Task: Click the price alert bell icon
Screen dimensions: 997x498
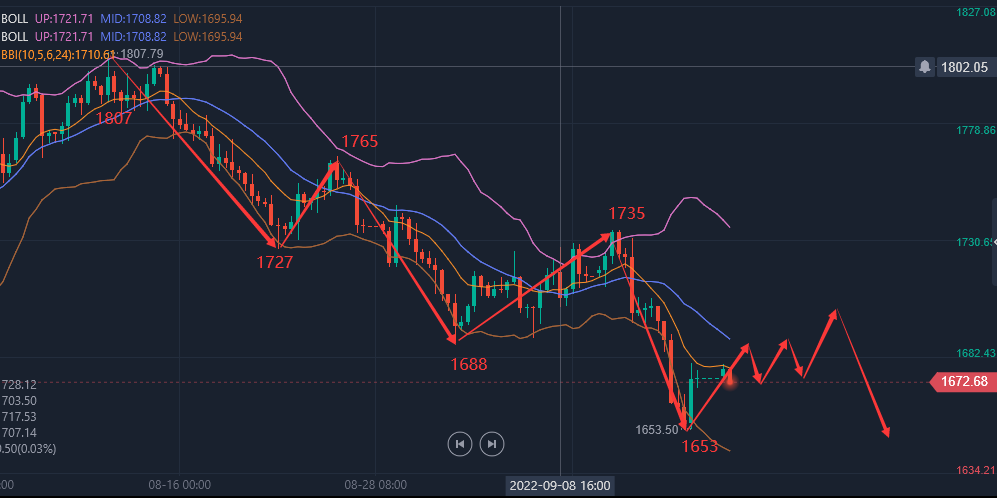Action: [x=925, y=67]
